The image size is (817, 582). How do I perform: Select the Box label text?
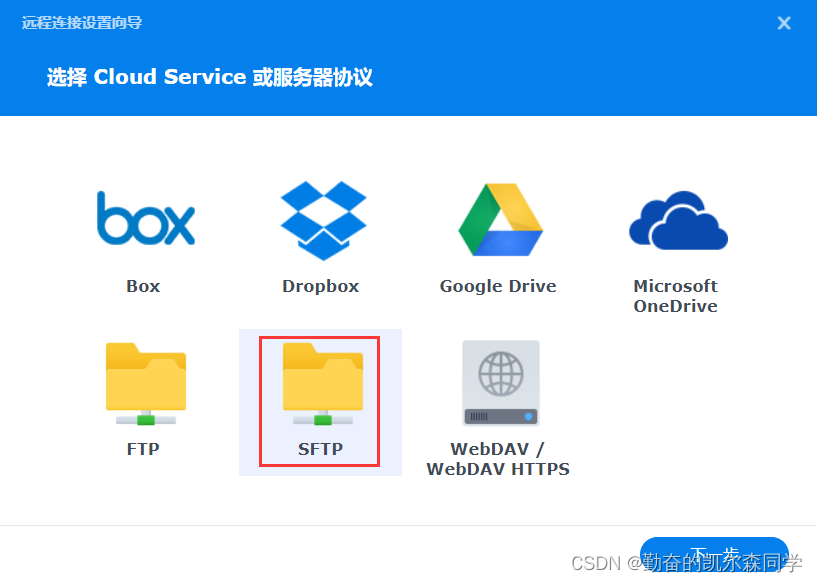click(143, 285)
